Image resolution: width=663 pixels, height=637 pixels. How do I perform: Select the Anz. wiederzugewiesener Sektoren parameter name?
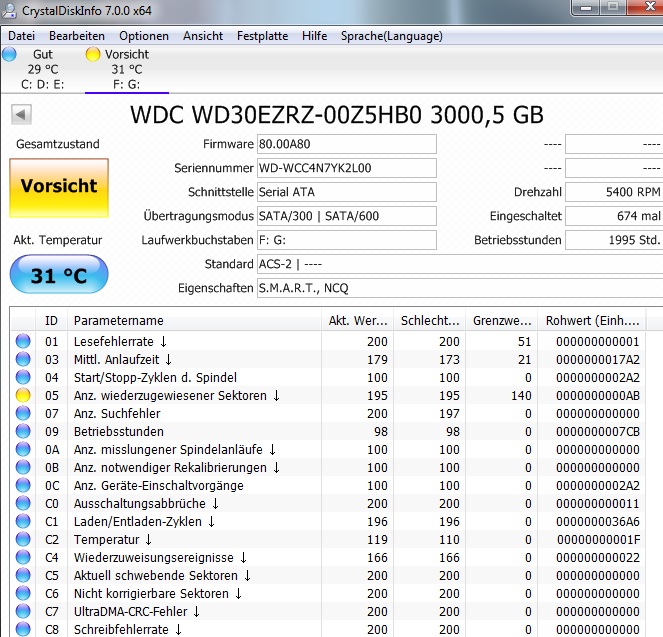pyautogui.click(x=177, y=396)
